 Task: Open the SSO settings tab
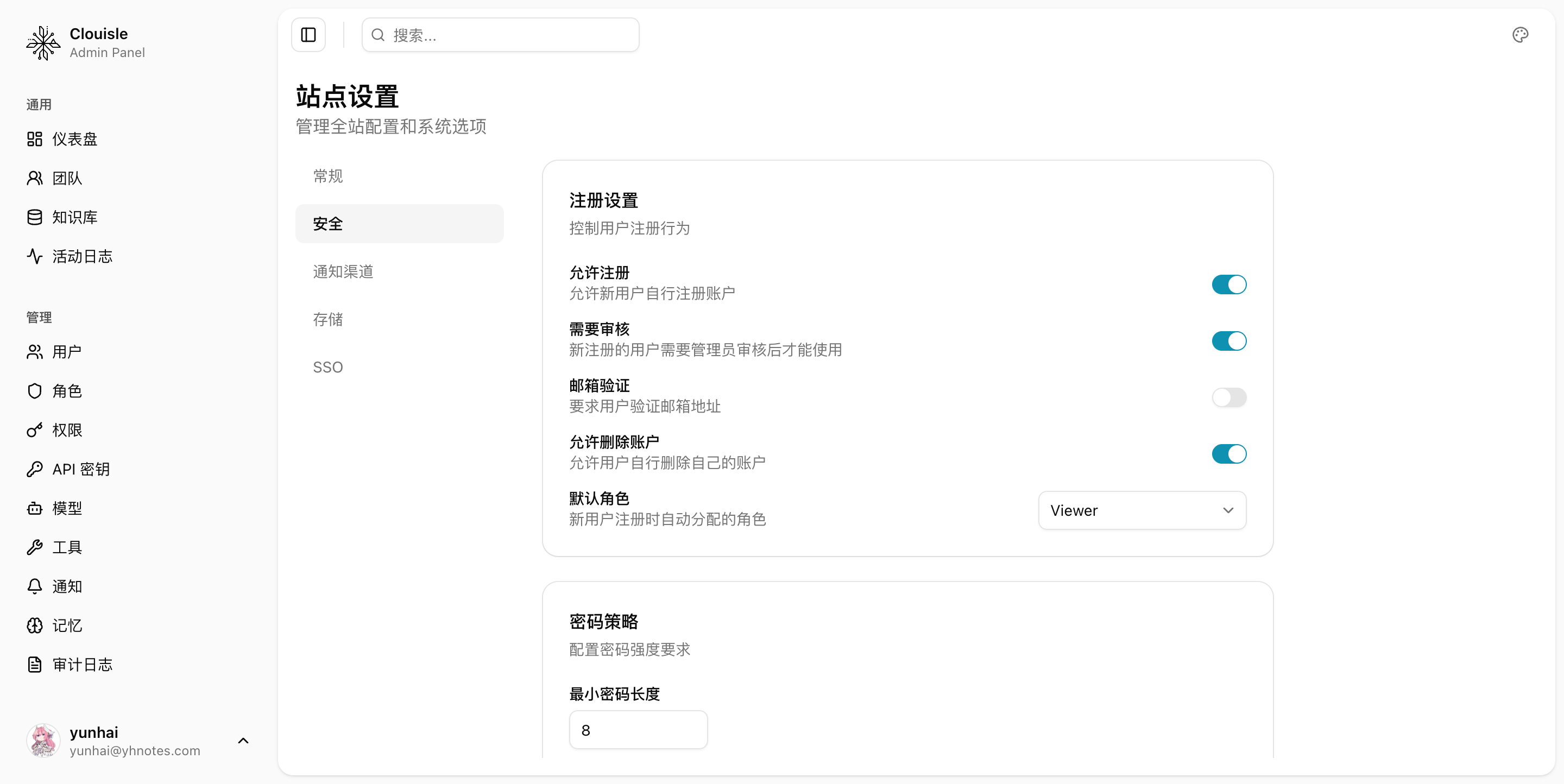click(x=328, y=367)
